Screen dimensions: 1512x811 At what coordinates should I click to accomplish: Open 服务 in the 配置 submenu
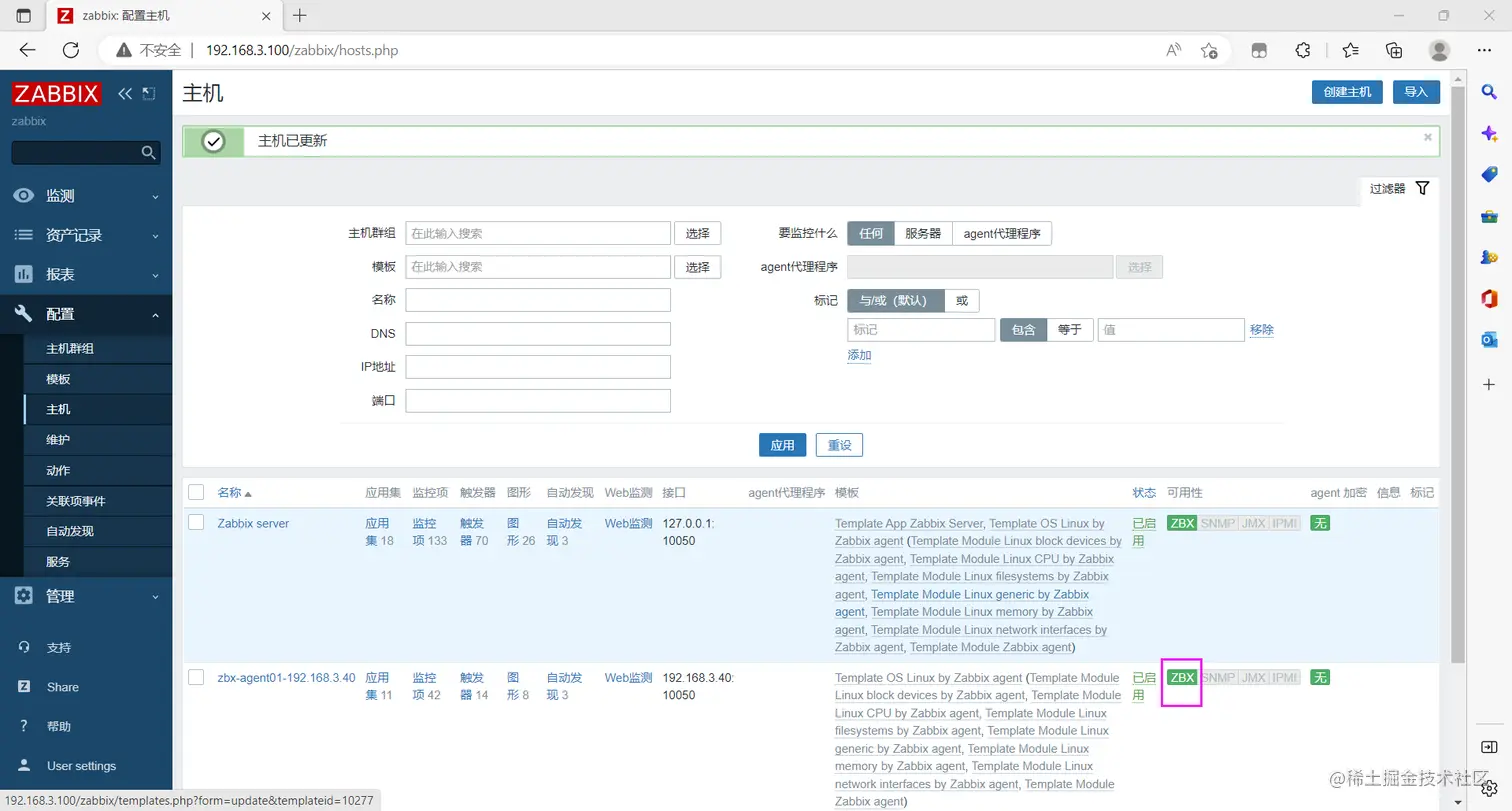point(98,562)
